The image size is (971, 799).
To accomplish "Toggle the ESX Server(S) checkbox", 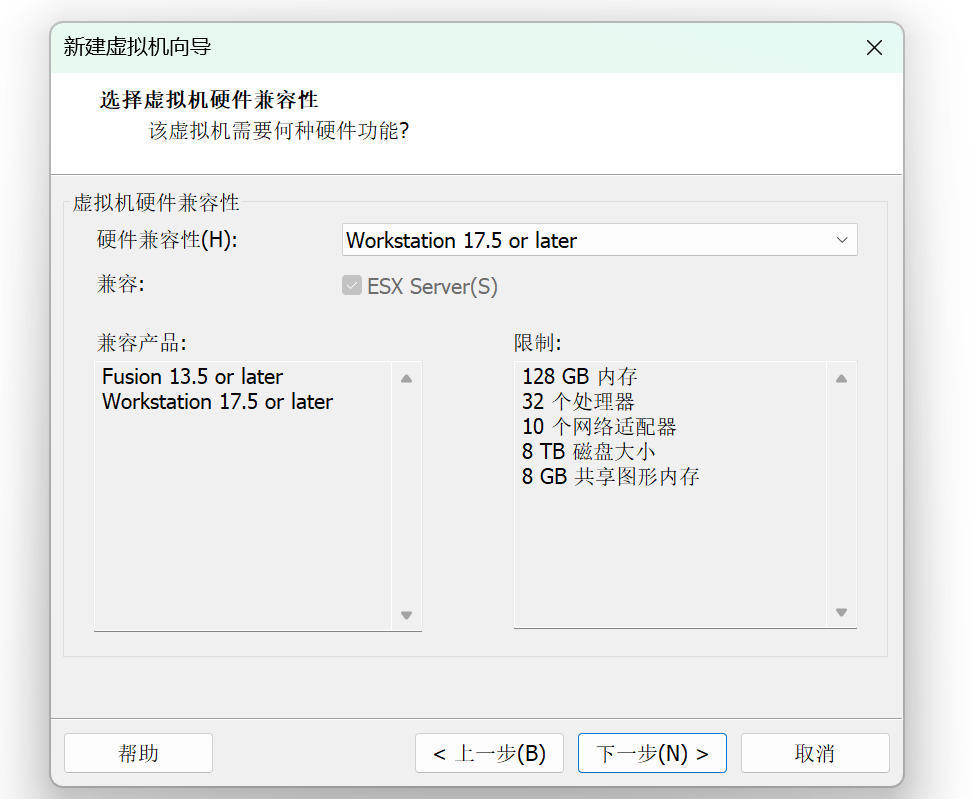I will click(352, 286).
